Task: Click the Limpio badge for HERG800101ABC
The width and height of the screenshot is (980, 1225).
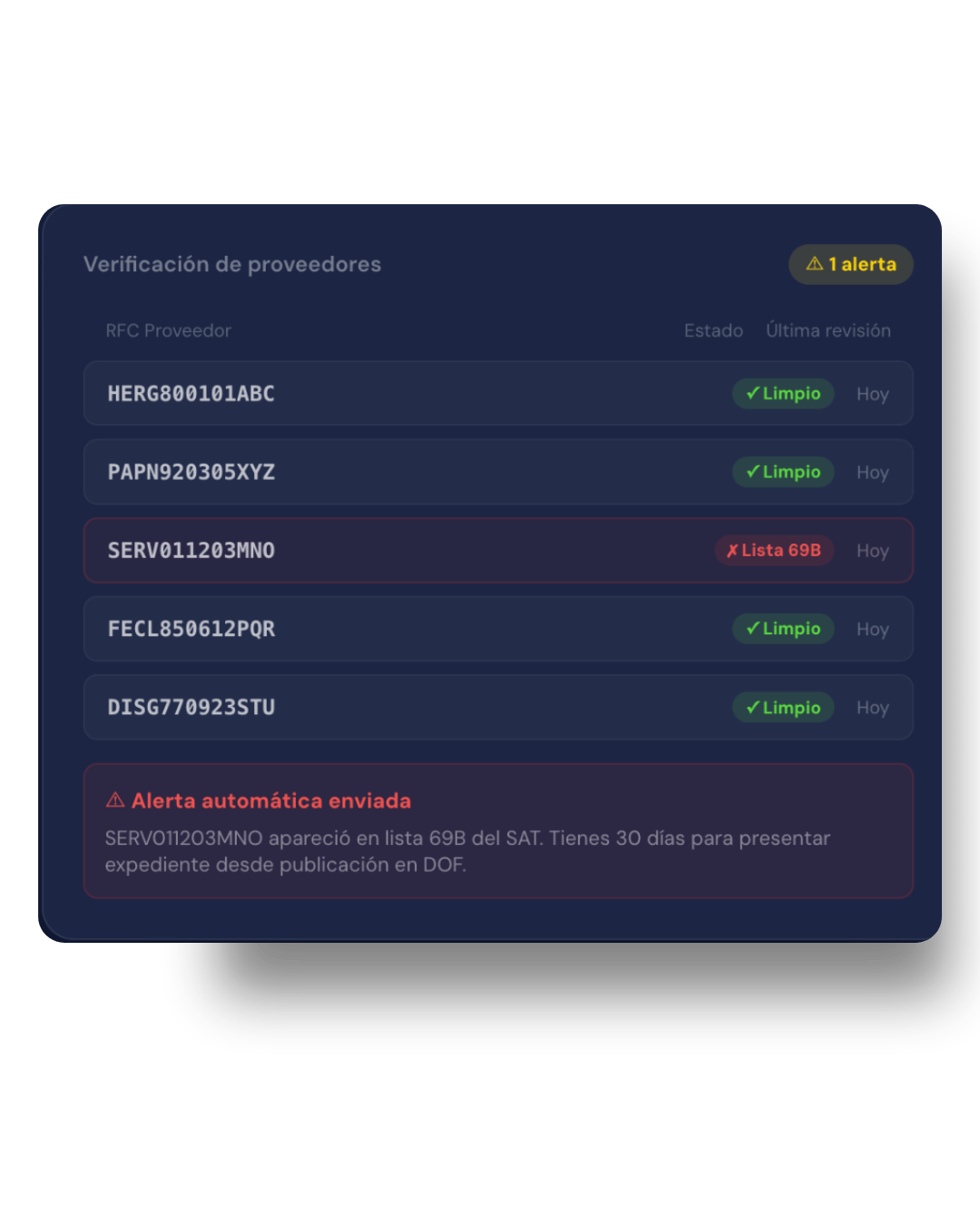Action: click(783, 393)
